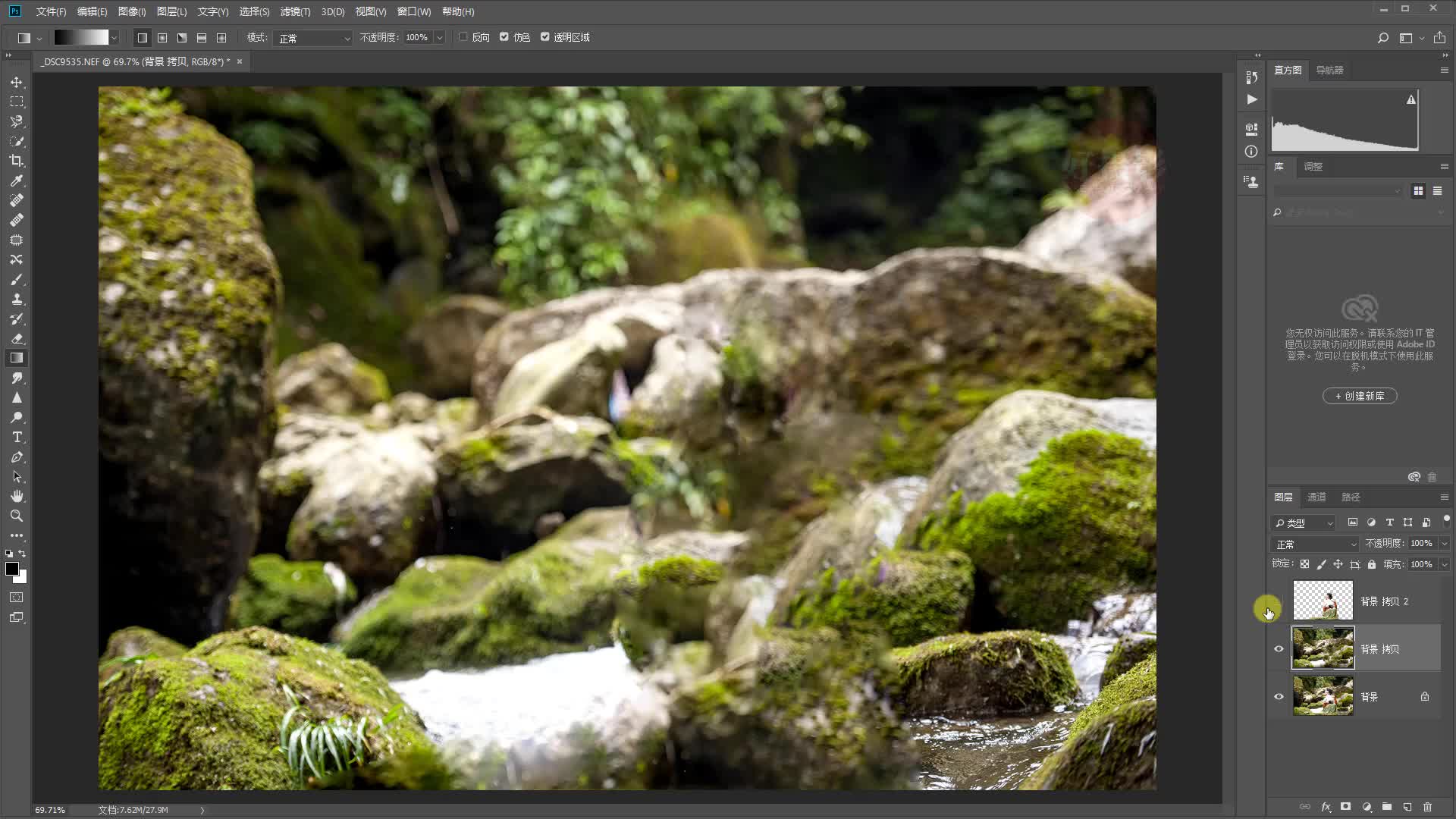Select the 背景 拷贝 2 layer thumbnail
Screen dimensions: 1456x819
[1323, 601]
